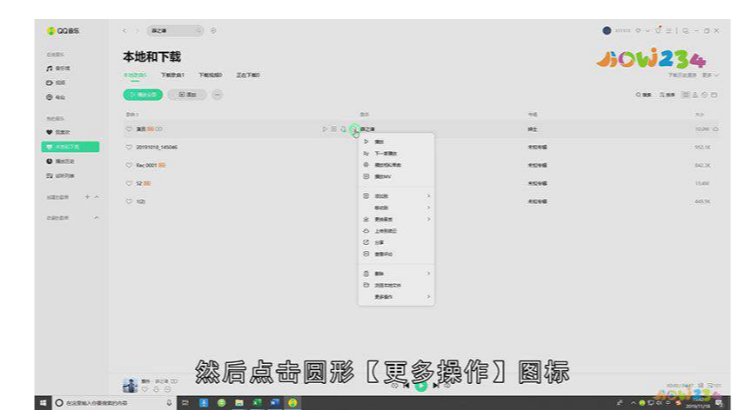Open Task View on the taskbar

coord(185,403)
